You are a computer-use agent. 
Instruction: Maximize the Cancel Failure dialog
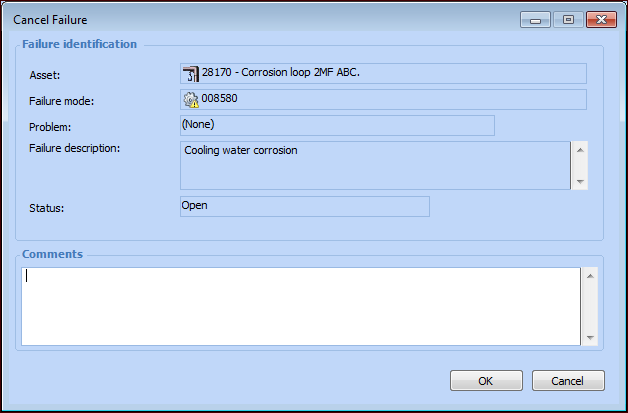click(x=568, y=19)
